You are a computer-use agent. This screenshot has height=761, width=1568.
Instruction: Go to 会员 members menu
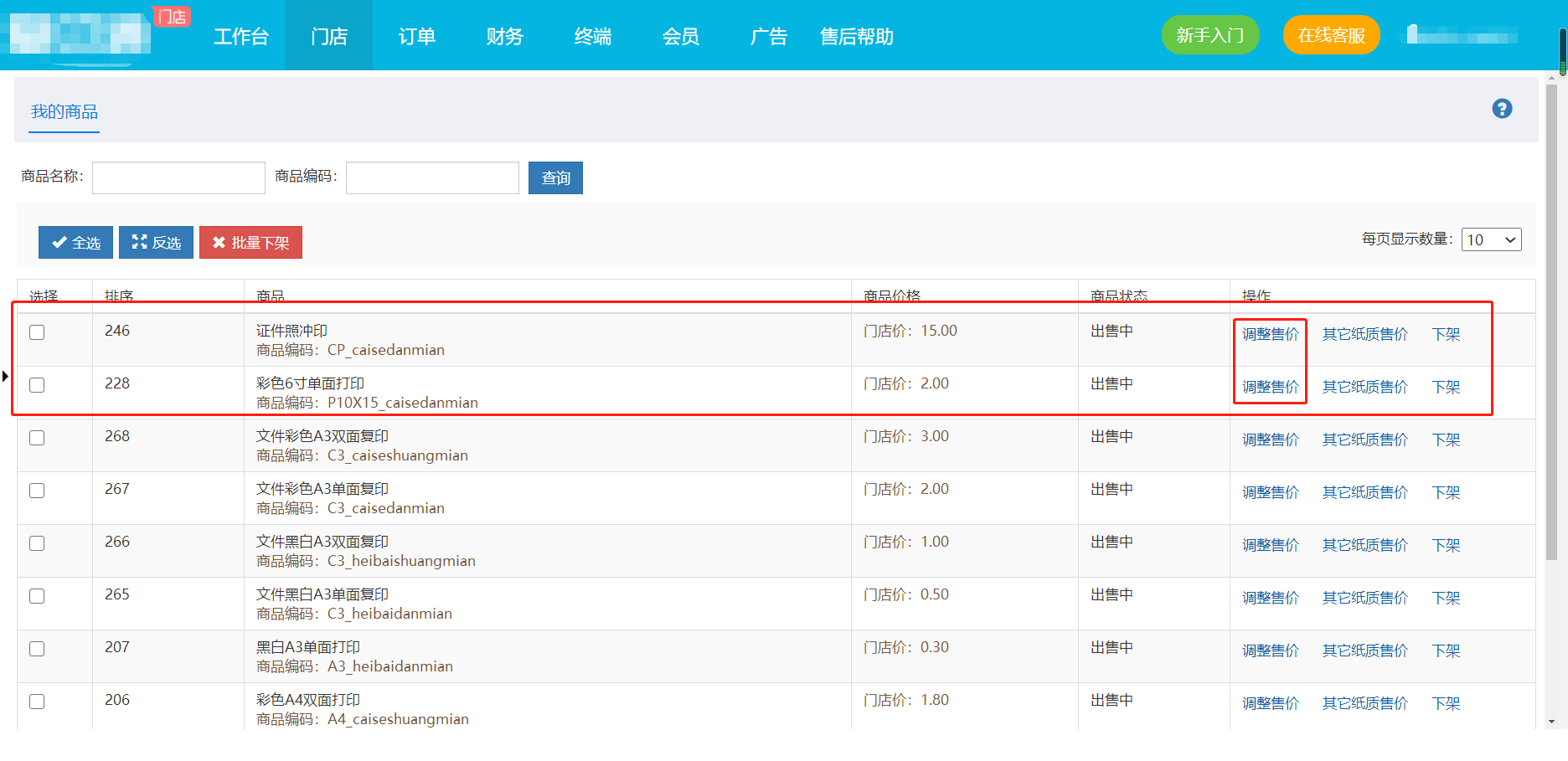(x=680, y=37)
